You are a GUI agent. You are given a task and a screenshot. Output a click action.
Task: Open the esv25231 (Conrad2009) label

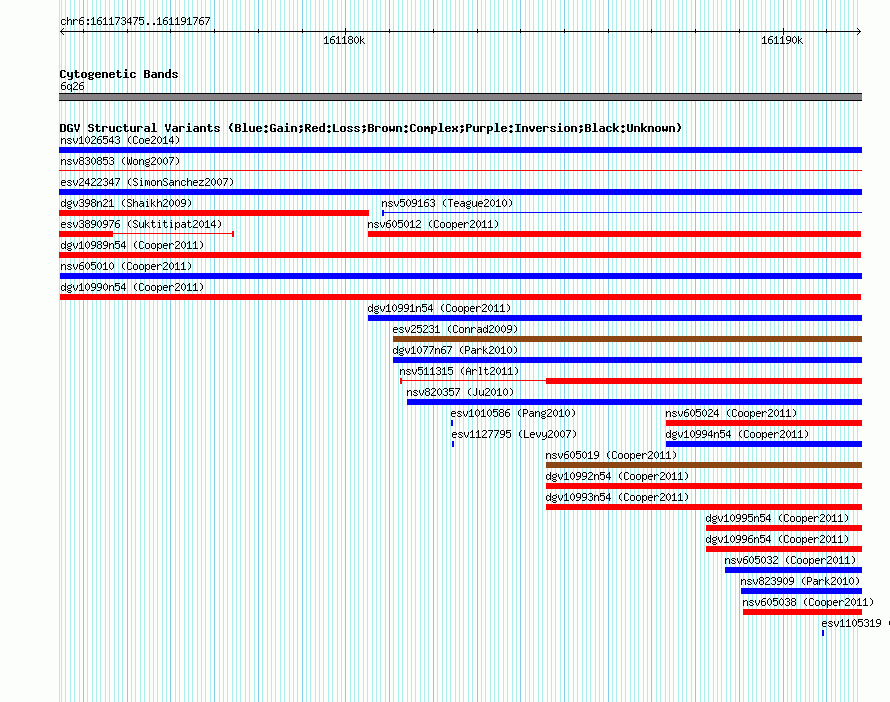point(455,329)
